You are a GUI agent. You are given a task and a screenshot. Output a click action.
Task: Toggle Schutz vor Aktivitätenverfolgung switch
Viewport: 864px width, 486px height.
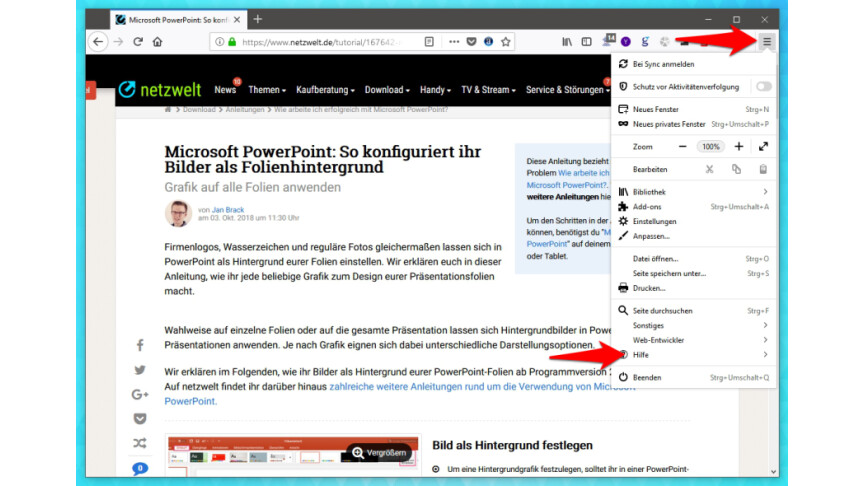(764, 87)
